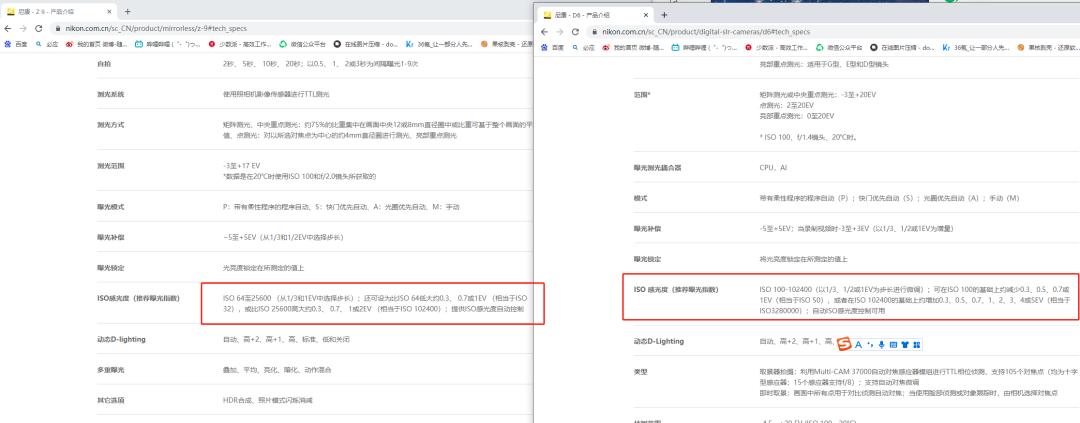1080x423 pixels.
Task: Open 微博 bookmark in right window
Action: coord(632,48)
